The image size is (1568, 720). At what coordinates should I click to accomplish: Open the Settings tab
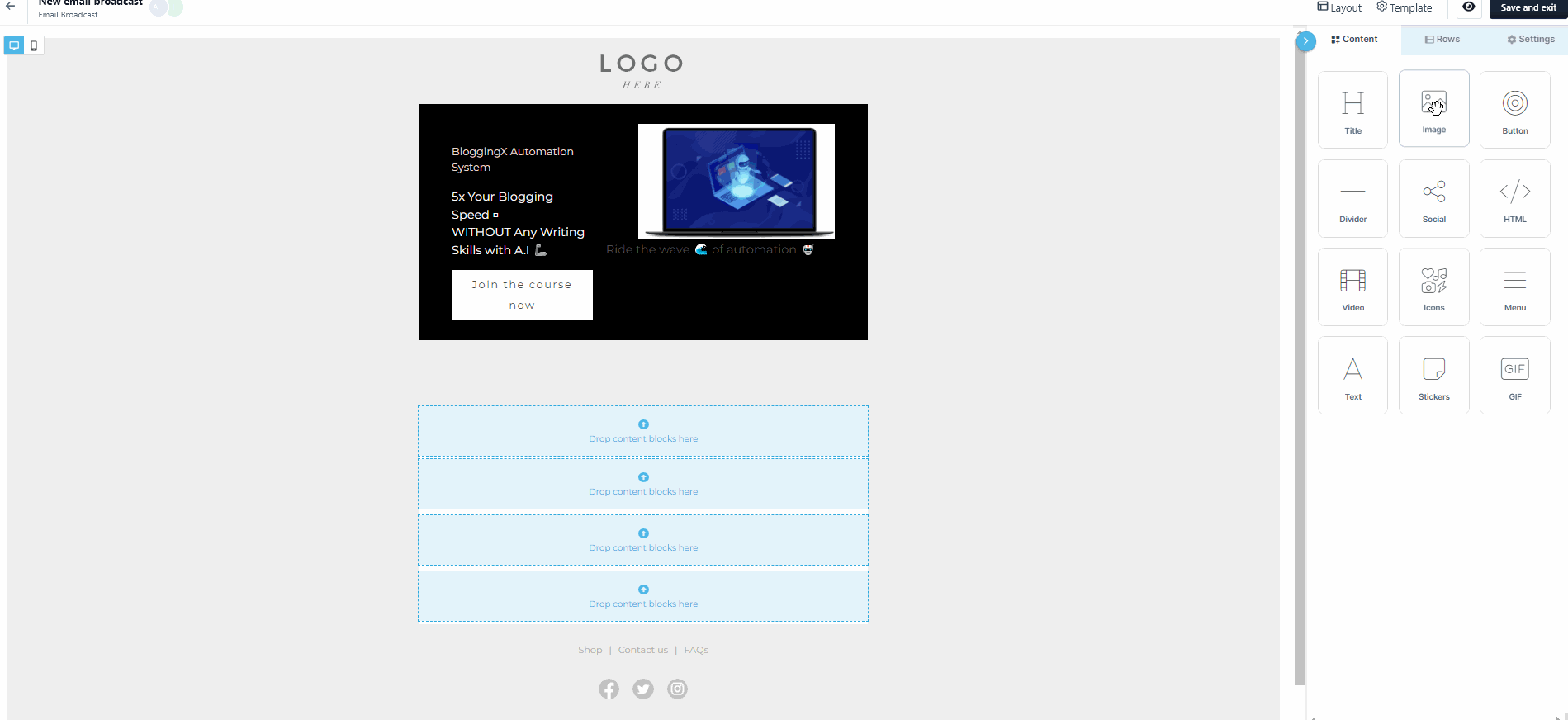click(1530, 40)
